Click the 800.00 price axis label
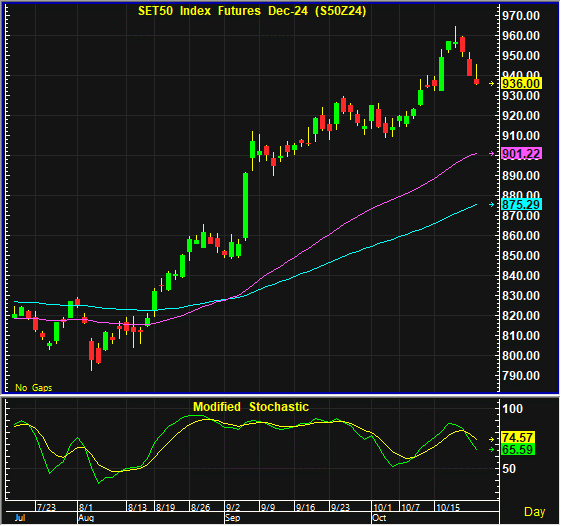561x526 pixels. 521,356
